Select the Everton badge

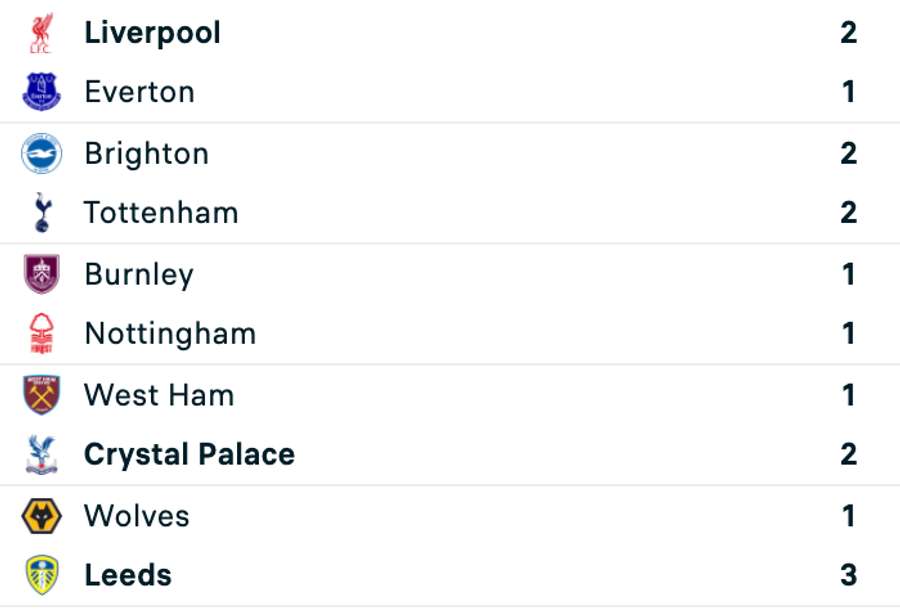pos(39,91)
